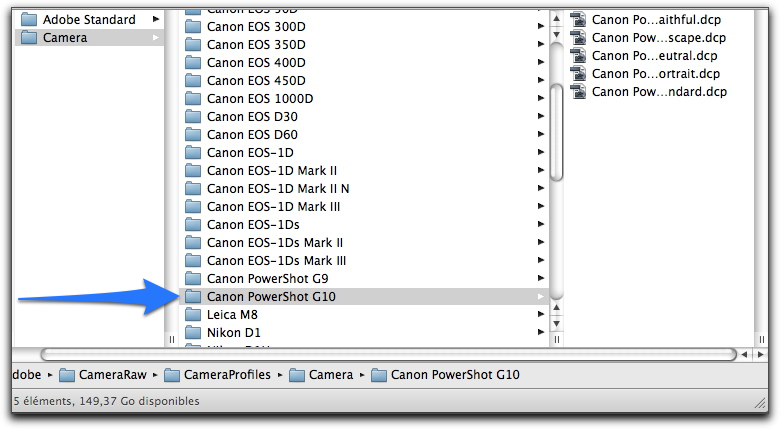Click the Adobe Standard folder icon
This screenshot has height=429, width=780.
(x=29, y=19)
